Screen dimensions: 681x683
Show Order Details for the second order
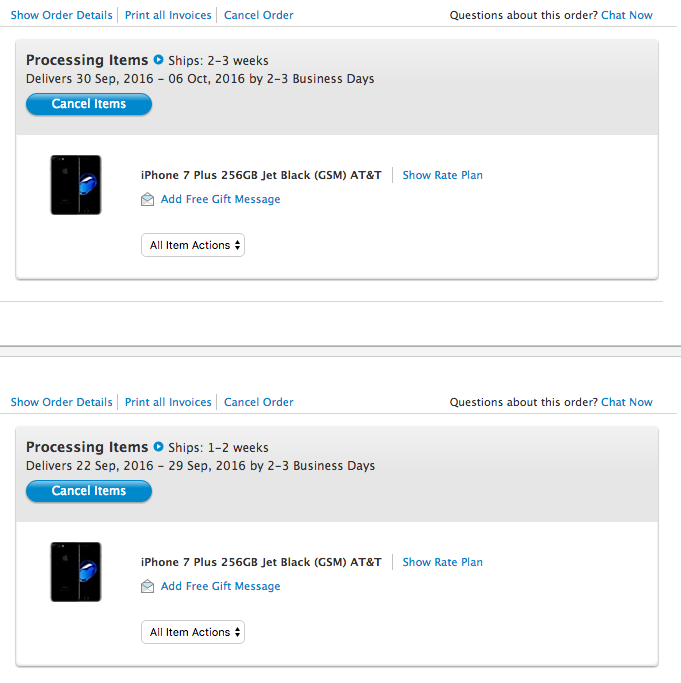[61, 402]
